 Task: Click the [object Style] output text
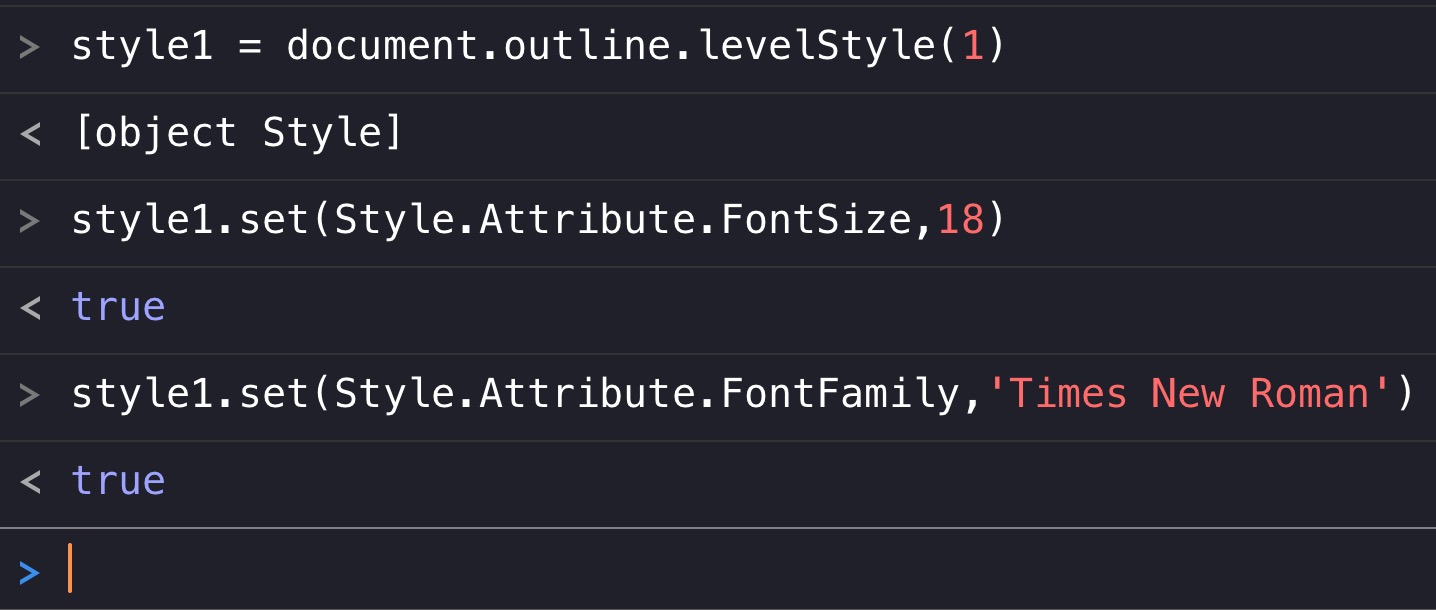coord(237,133)
